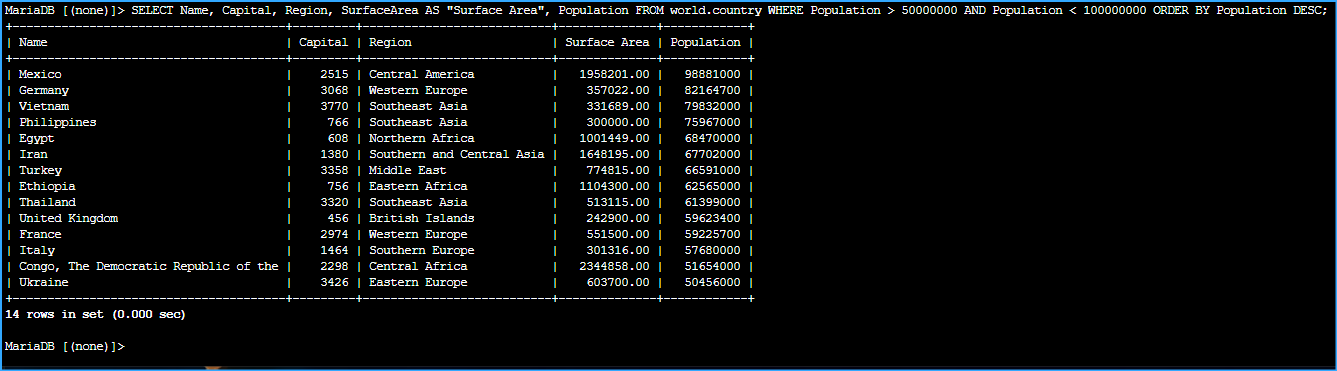The image size is (1337, 371).
Task: Click capital value 766
Action: [x=338, y=123]
